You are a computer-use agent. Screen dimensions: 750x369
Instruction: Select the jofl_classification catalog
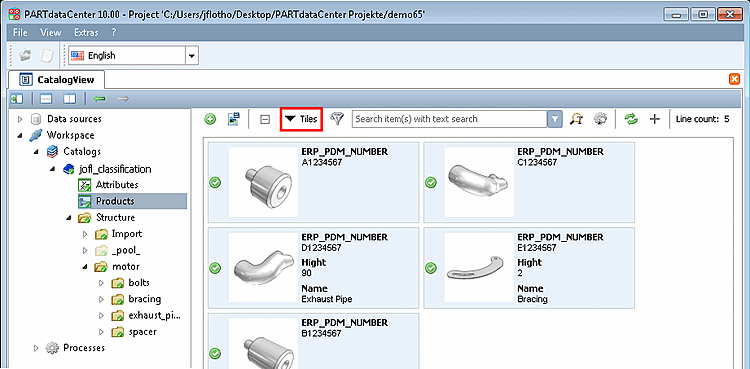(x=115, y=169)
